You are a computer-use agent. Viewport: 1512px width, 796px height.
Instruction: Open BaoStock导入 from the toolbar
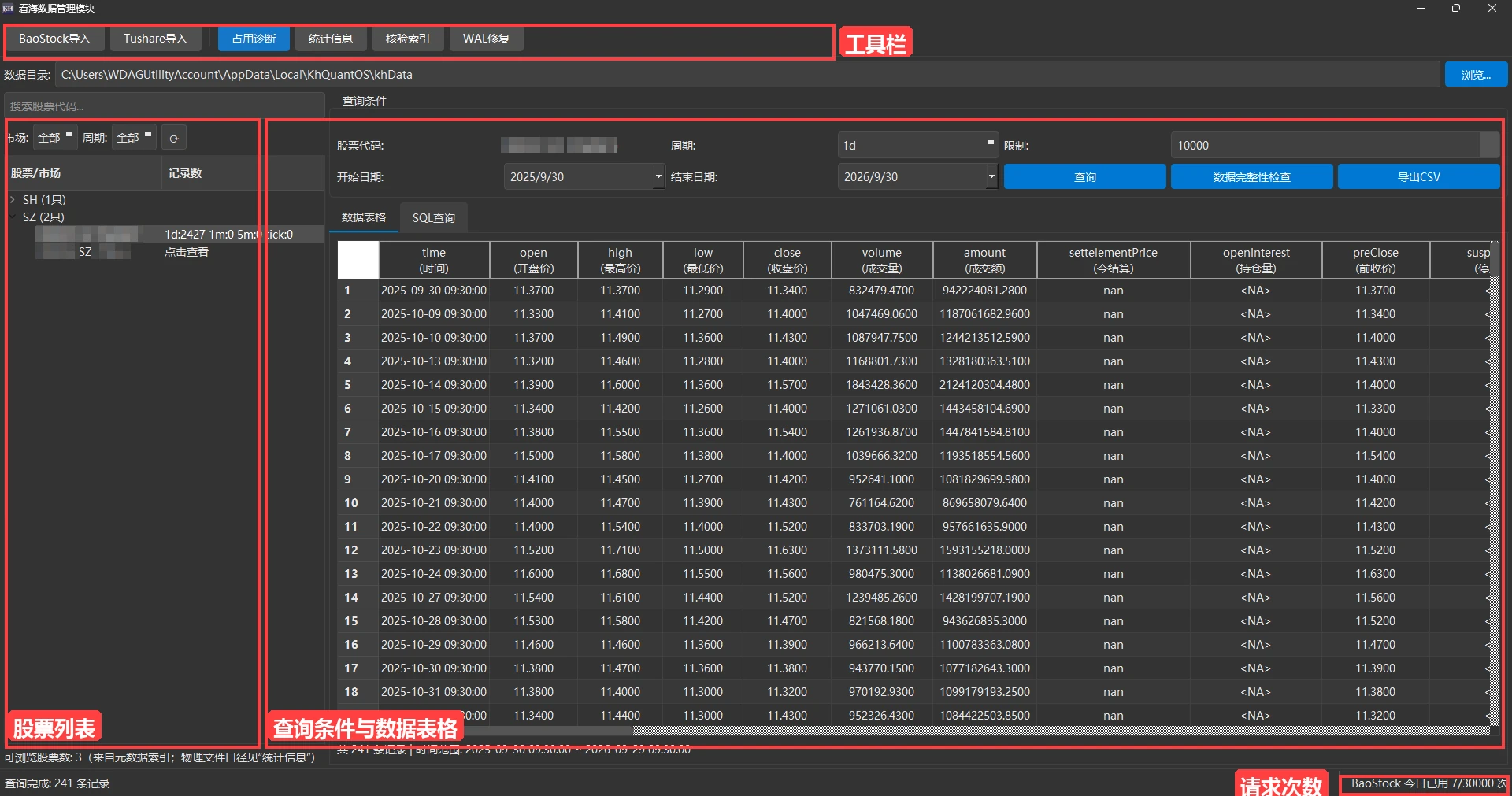coord(55,39)
